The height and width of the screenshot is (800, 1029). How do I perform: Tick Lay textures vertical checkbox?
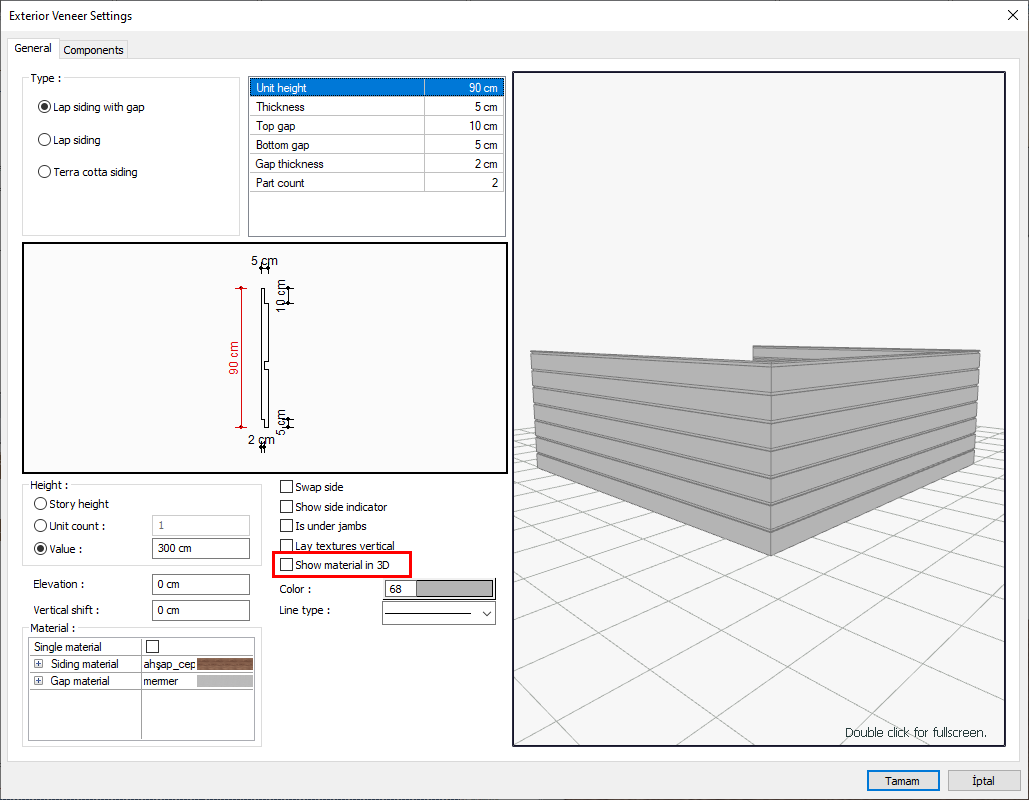pos(287,546)
